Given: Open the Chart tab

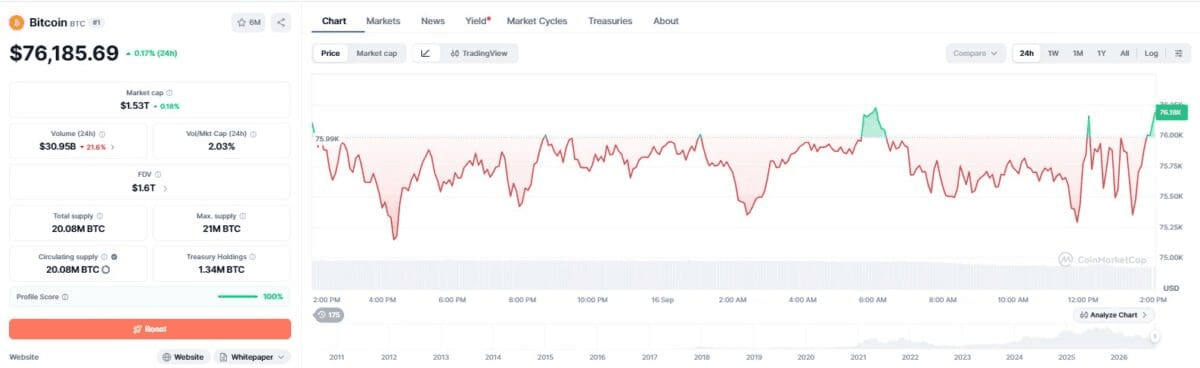Looking at the screenshot, I should [x=334, y=21].
